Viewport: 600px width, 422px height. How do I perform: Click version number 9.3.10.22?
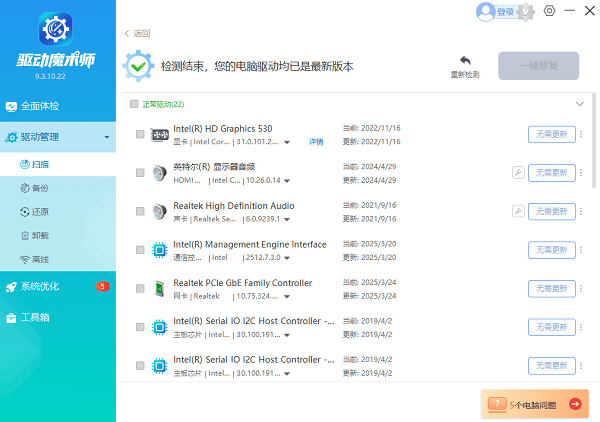(50, 76)
